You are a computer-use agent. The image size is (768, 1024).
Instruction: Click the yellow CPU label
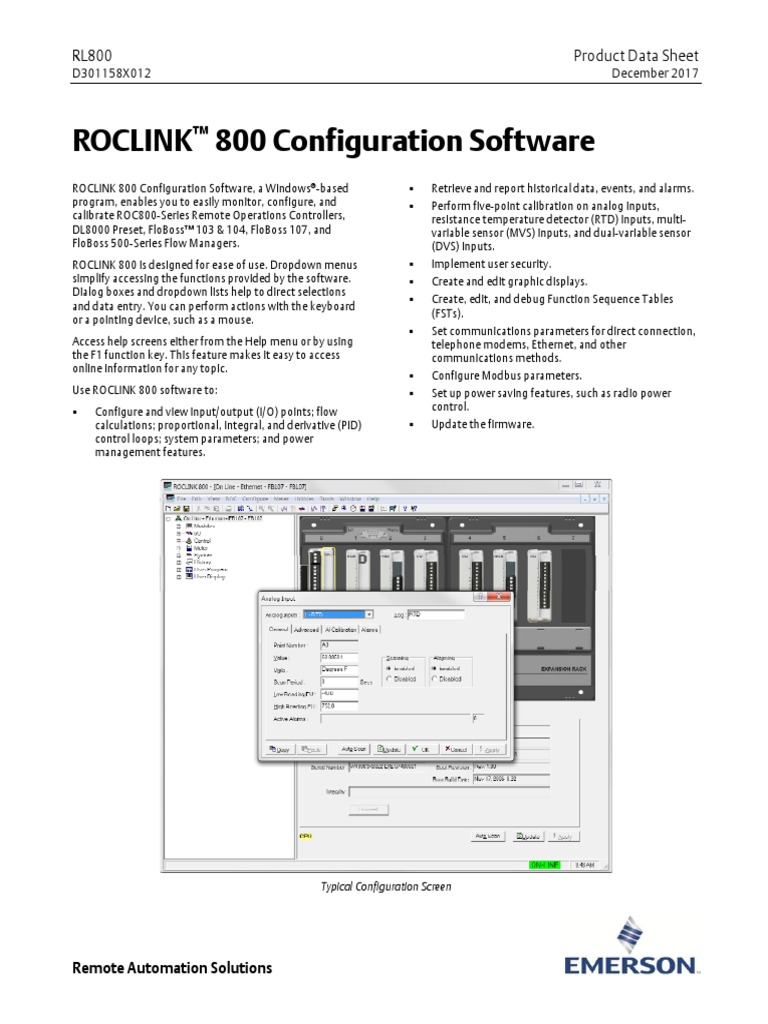click(x=305, y=836)
